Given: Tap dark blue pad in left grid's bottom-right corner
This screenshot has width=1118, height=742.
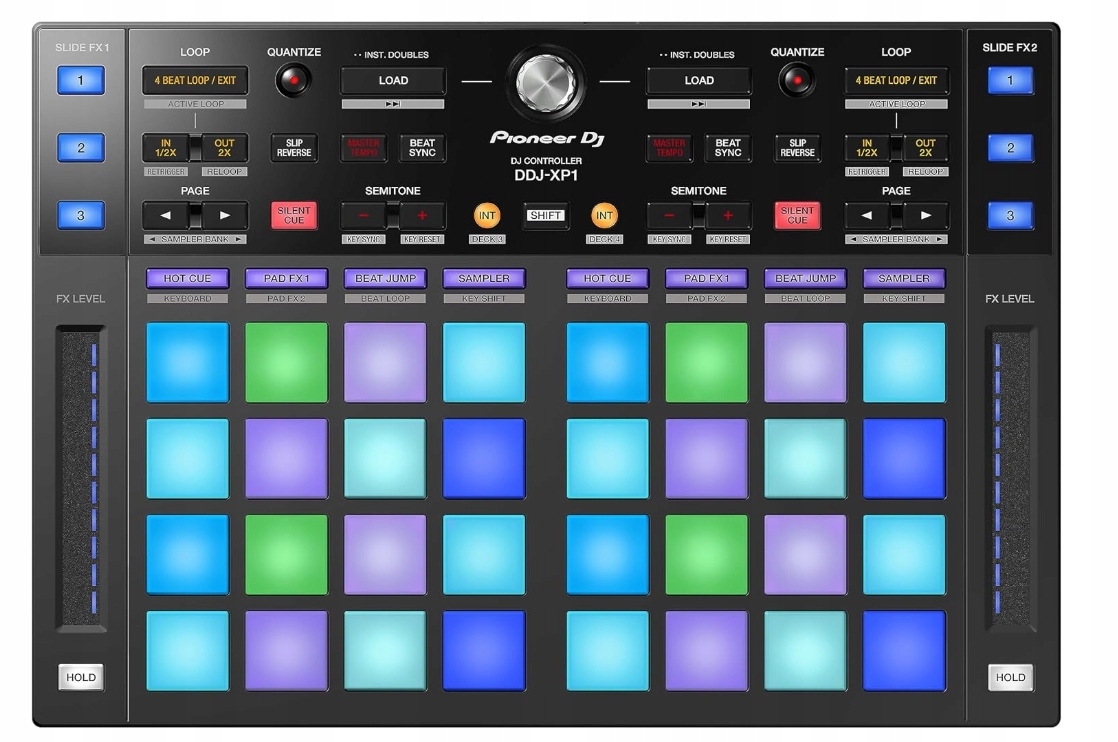Looking at the screenshot, I should point(484,651).
